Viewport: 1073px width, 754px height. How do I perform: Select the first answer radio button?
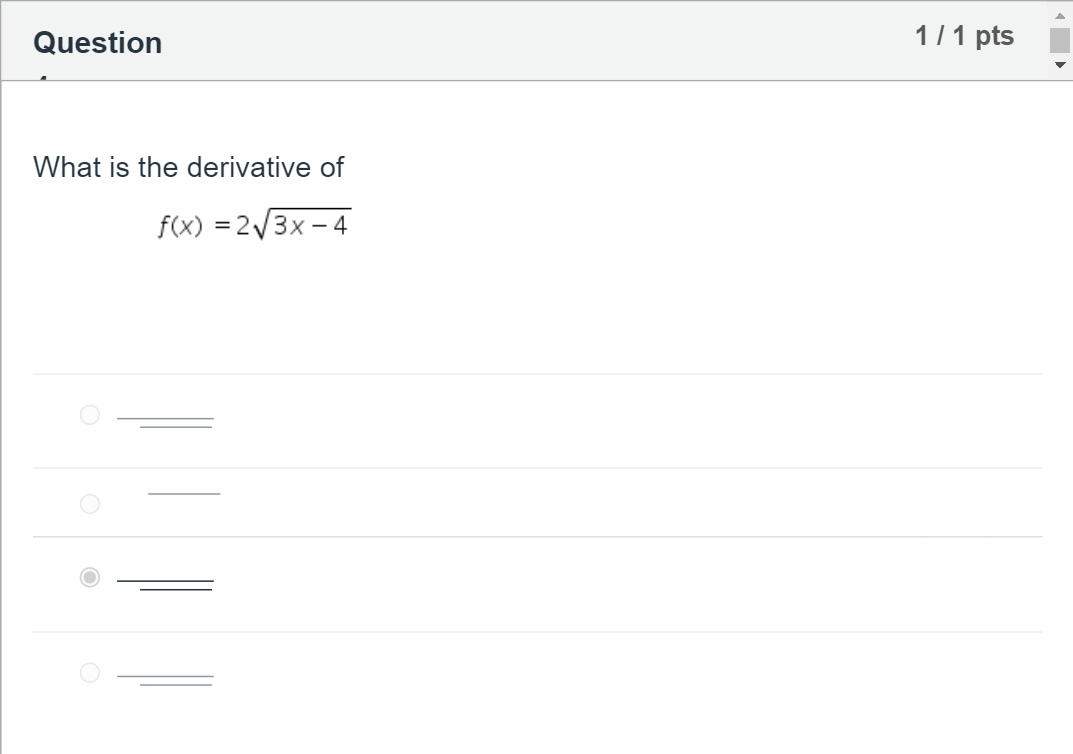coord(90,415)
